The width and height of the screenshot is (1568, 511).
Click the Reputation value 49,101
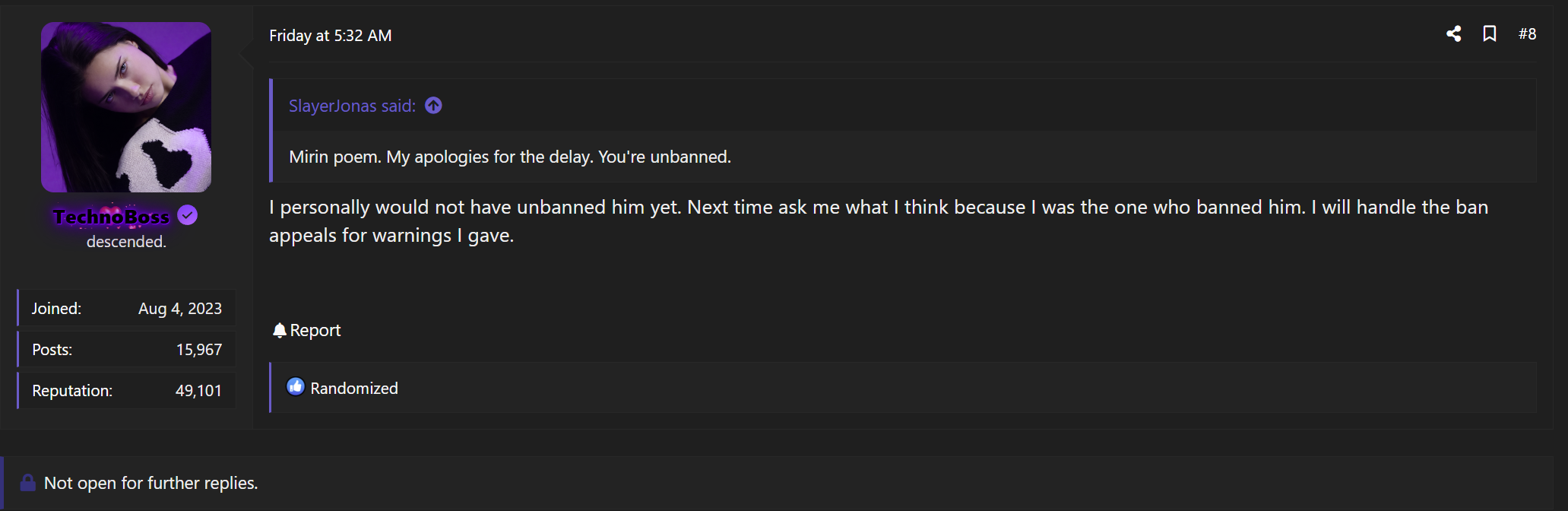(x=198, y=391)
